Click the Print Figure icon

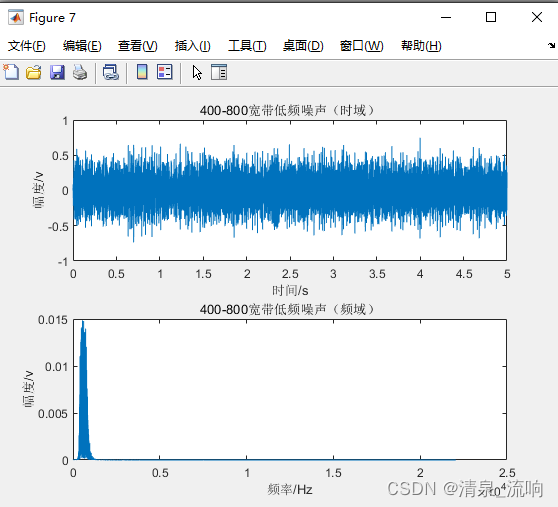pos(80,73)
